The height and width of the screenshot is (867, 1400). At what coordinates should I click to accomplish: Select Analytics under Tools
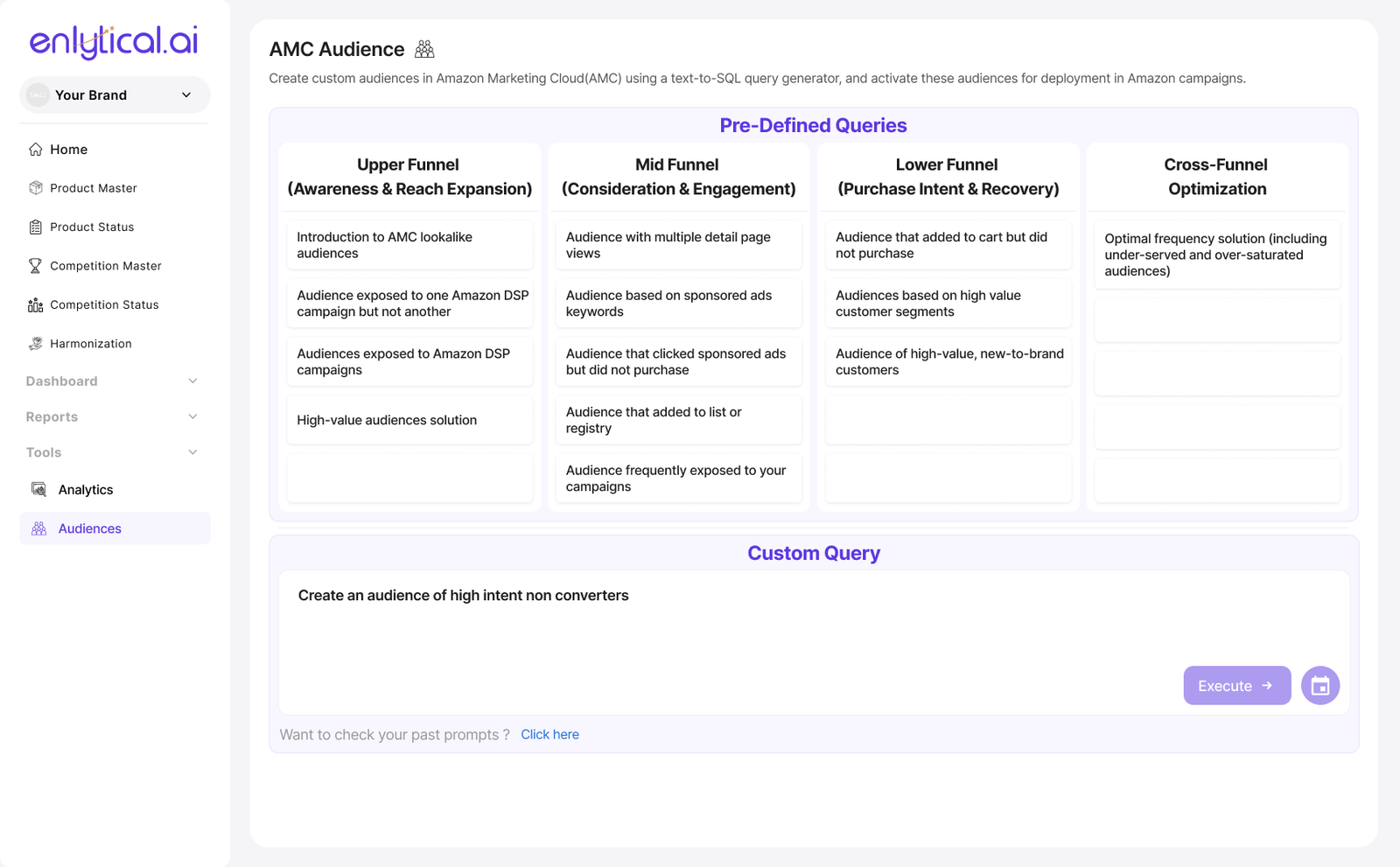115,489
